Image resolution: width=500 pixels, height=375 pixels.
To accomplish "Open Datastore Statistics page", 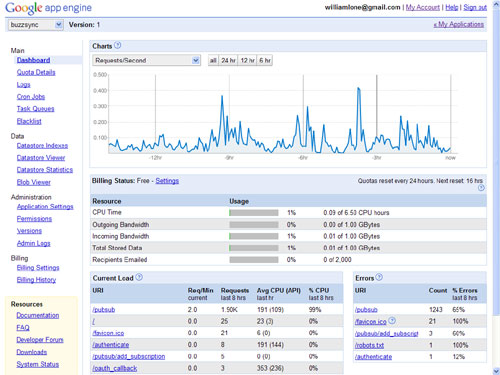I will point(45,170).
